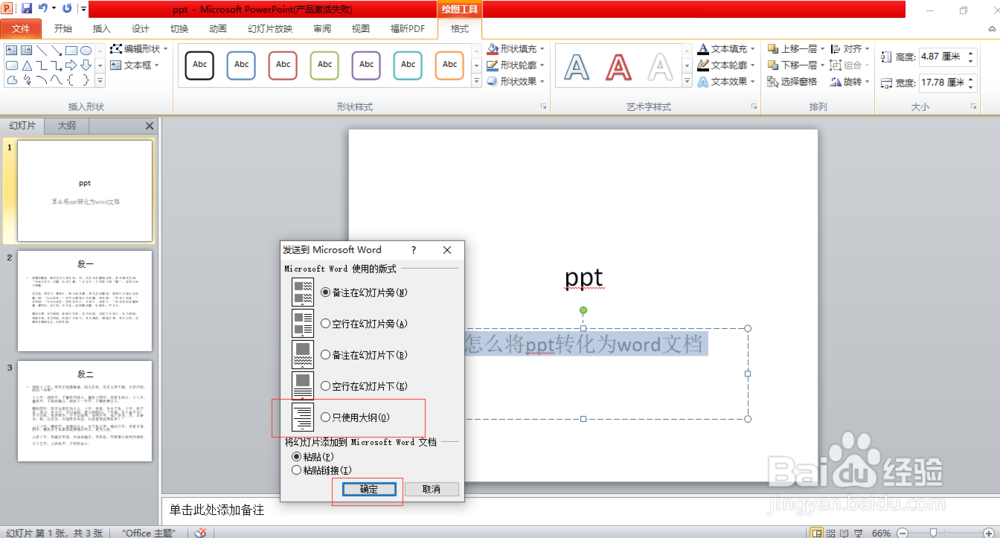Image resolution: width=1000 pixels, height=538 pixels.
Task: Open 上移一层 bring forward dropdown
Action: [x=822, y=49]
